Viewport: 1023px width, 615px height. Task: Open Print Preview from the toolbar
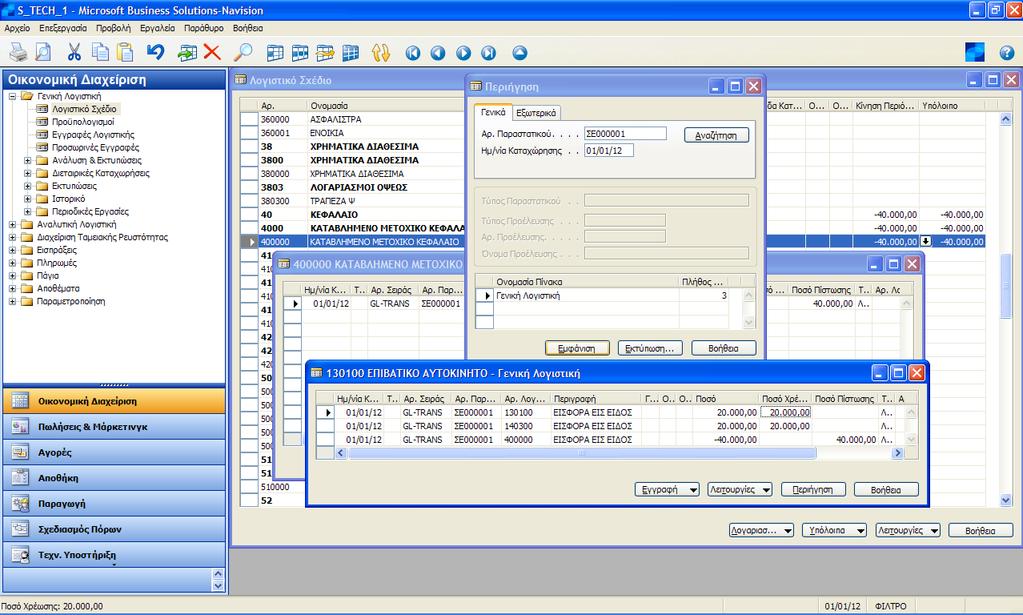pyautogui.click(x=43, y=53)
